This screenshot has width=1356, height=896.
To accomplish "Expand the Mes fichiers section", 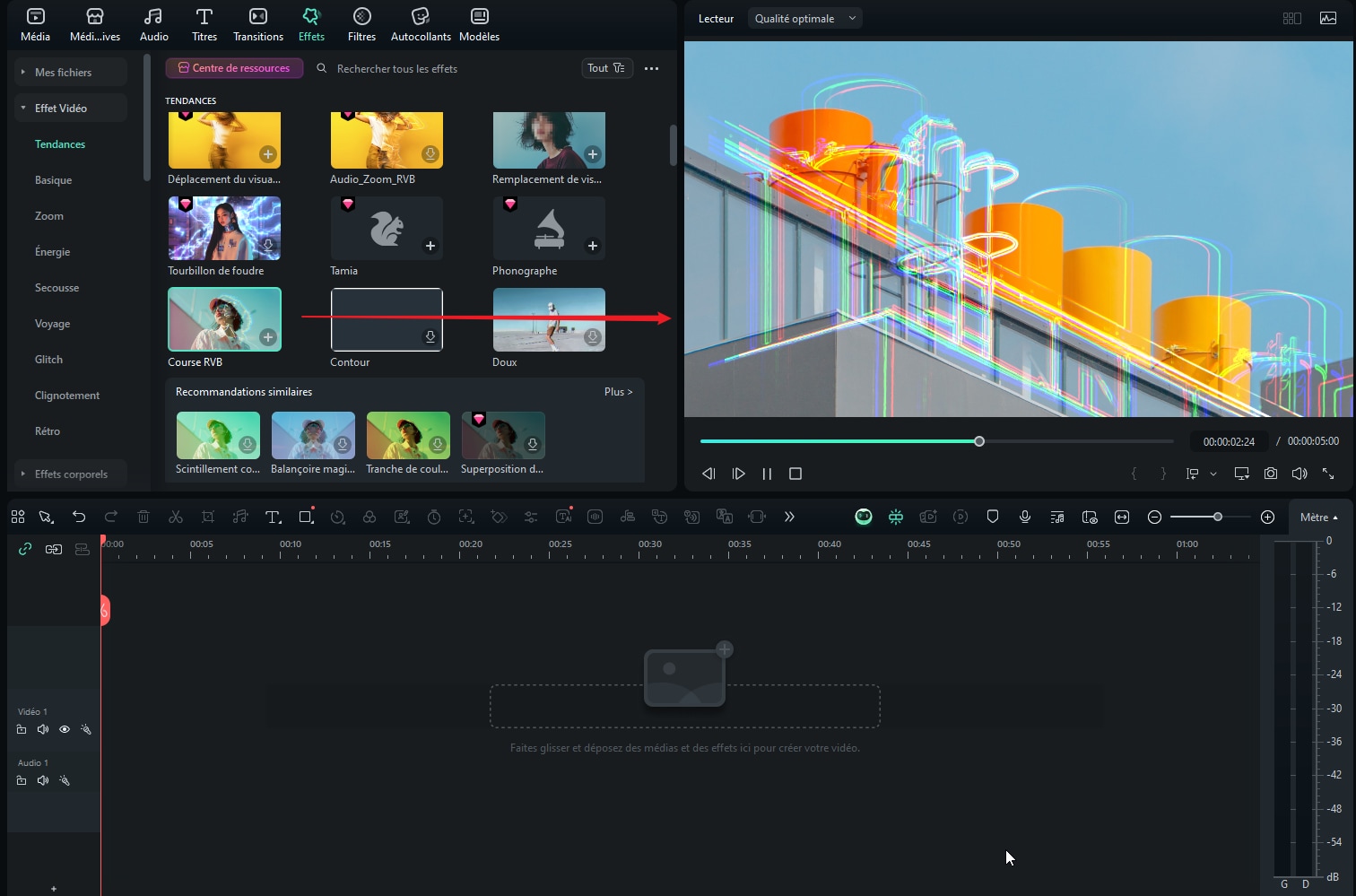I will [x=70, y=72].
